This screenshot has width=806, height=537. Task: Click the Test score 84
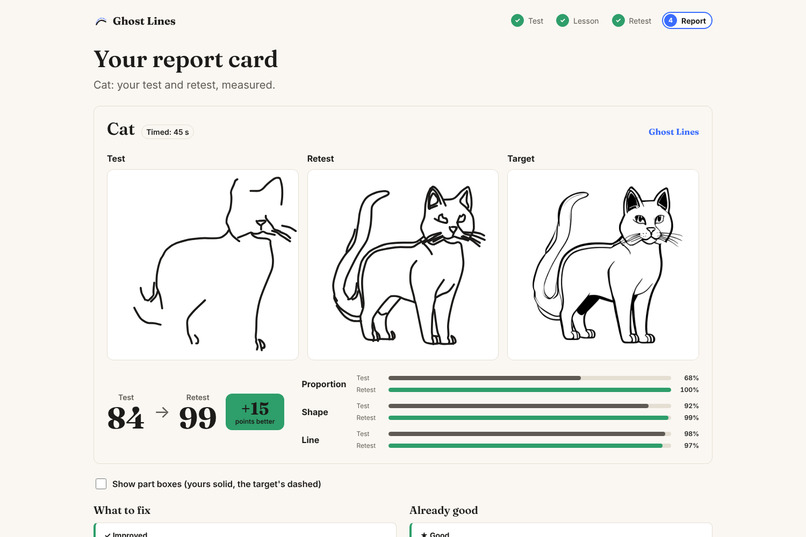[x=125, y=418]
